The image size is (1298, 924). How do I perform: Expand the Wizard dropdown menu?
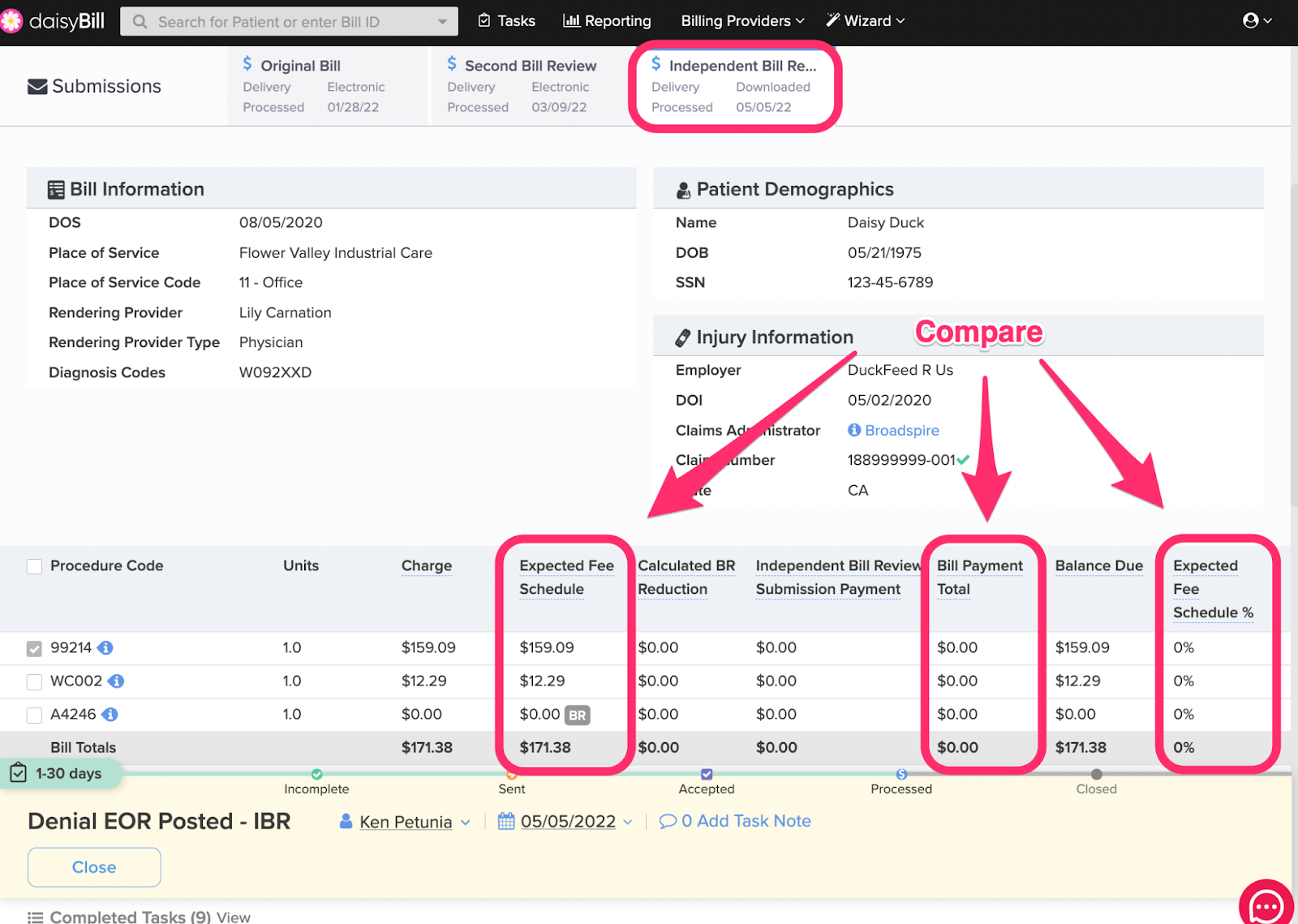866,20
